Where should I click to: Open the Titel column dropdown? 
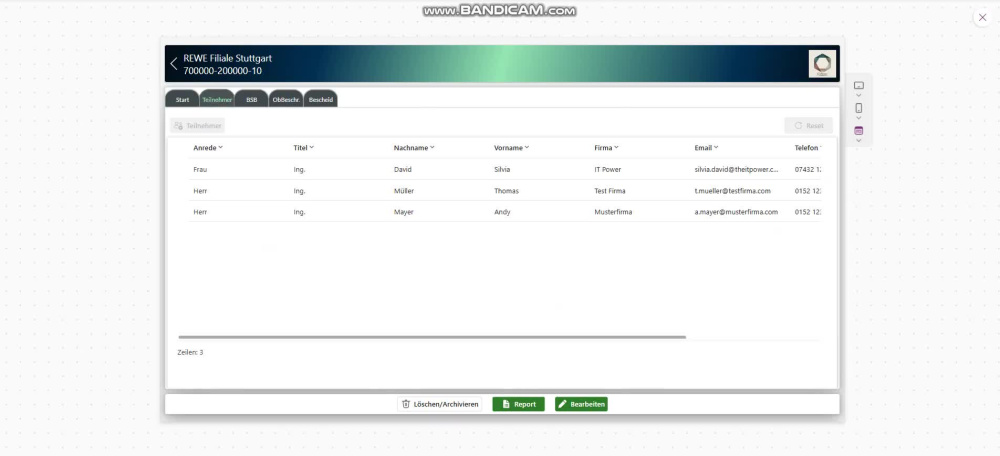pos(311,147)
